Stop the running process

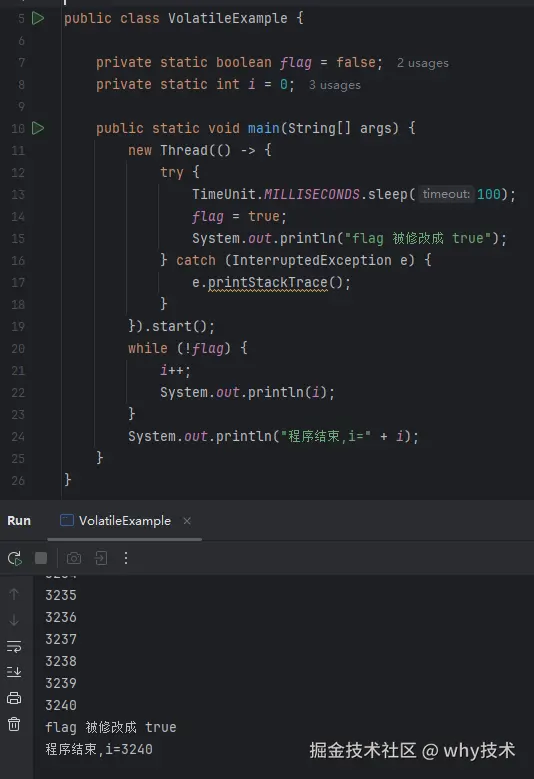point(41,558)
